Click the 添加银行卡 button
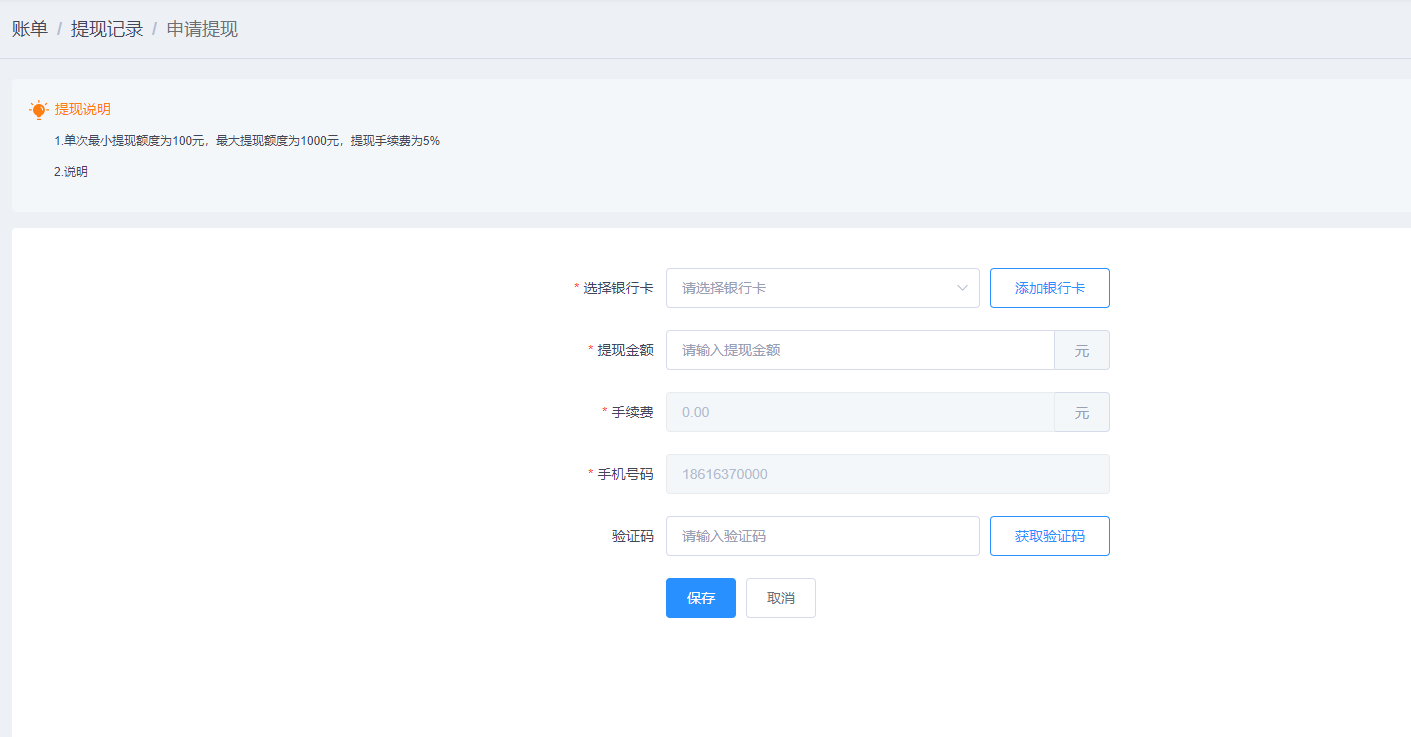This screenshot has height=737, width=1411. pyautogui.click(x=1049, y=288)
